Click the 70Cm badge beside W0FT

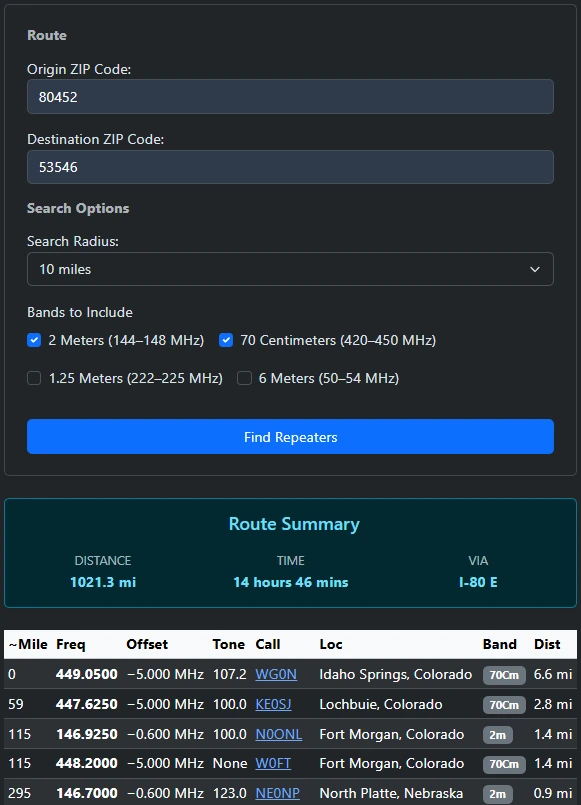pyautogui.click(x=504, y=764)
